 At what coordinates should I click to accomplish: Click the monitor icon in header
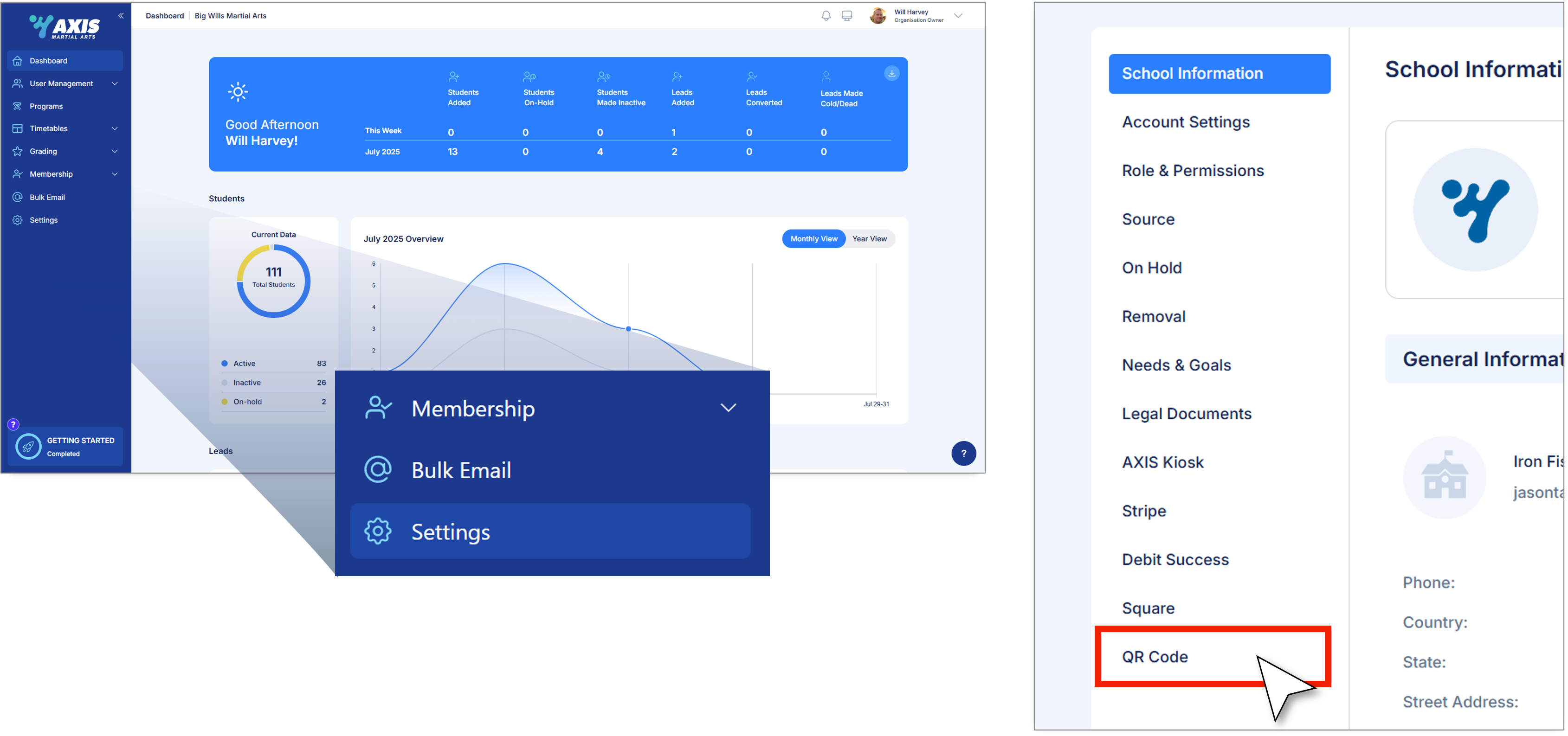tap(847, 16)
